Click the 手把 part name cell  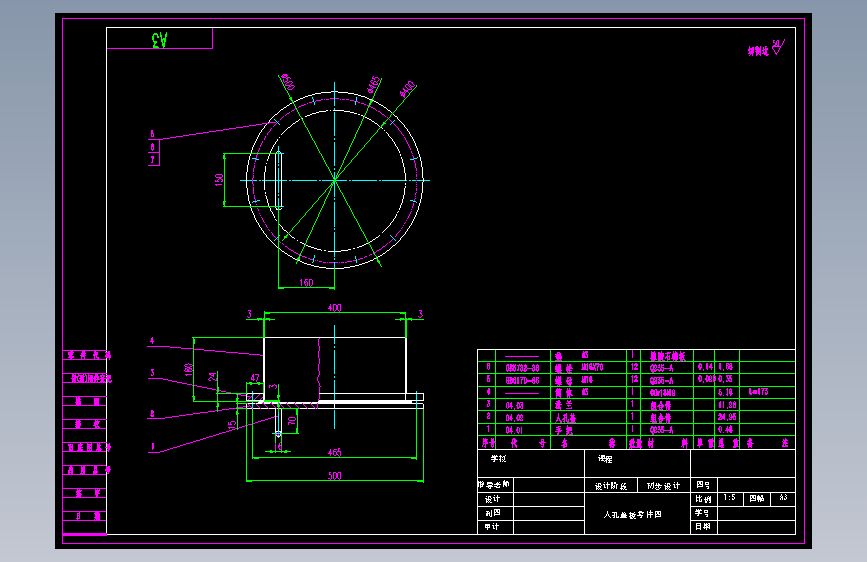pyautogui.click(x=564, y=430)
